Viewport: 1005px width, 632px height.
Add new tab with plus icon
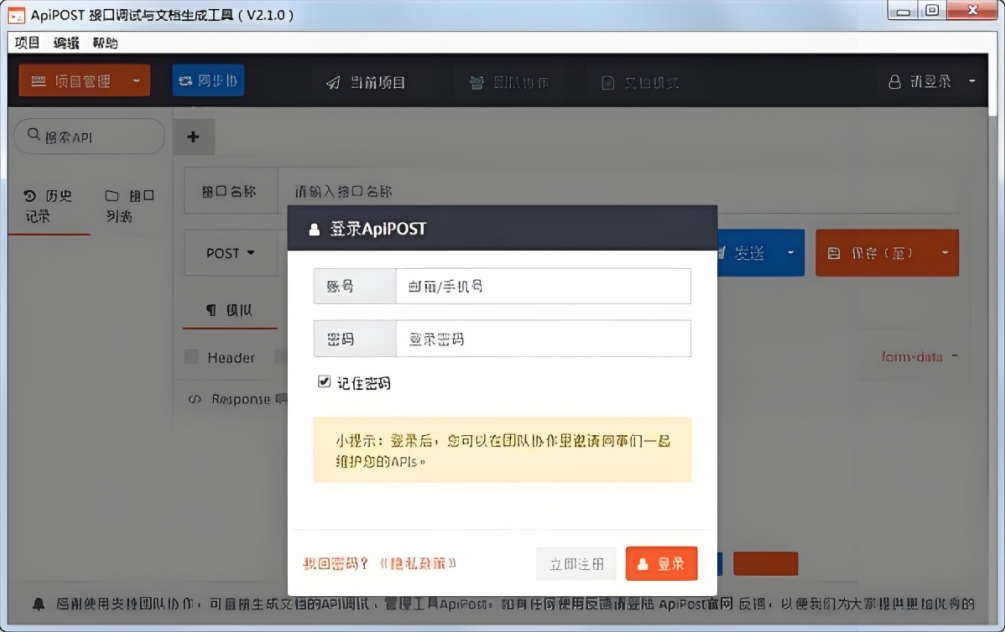tap(193, 137)
